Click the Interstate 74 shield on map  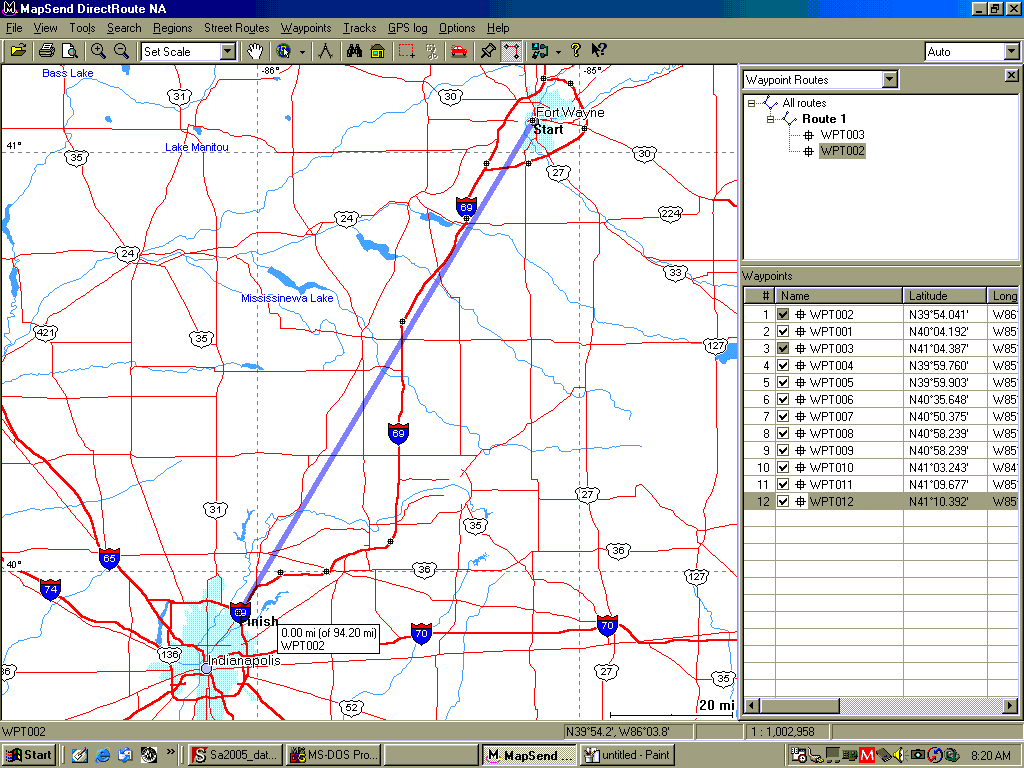(x=50, y=589)
